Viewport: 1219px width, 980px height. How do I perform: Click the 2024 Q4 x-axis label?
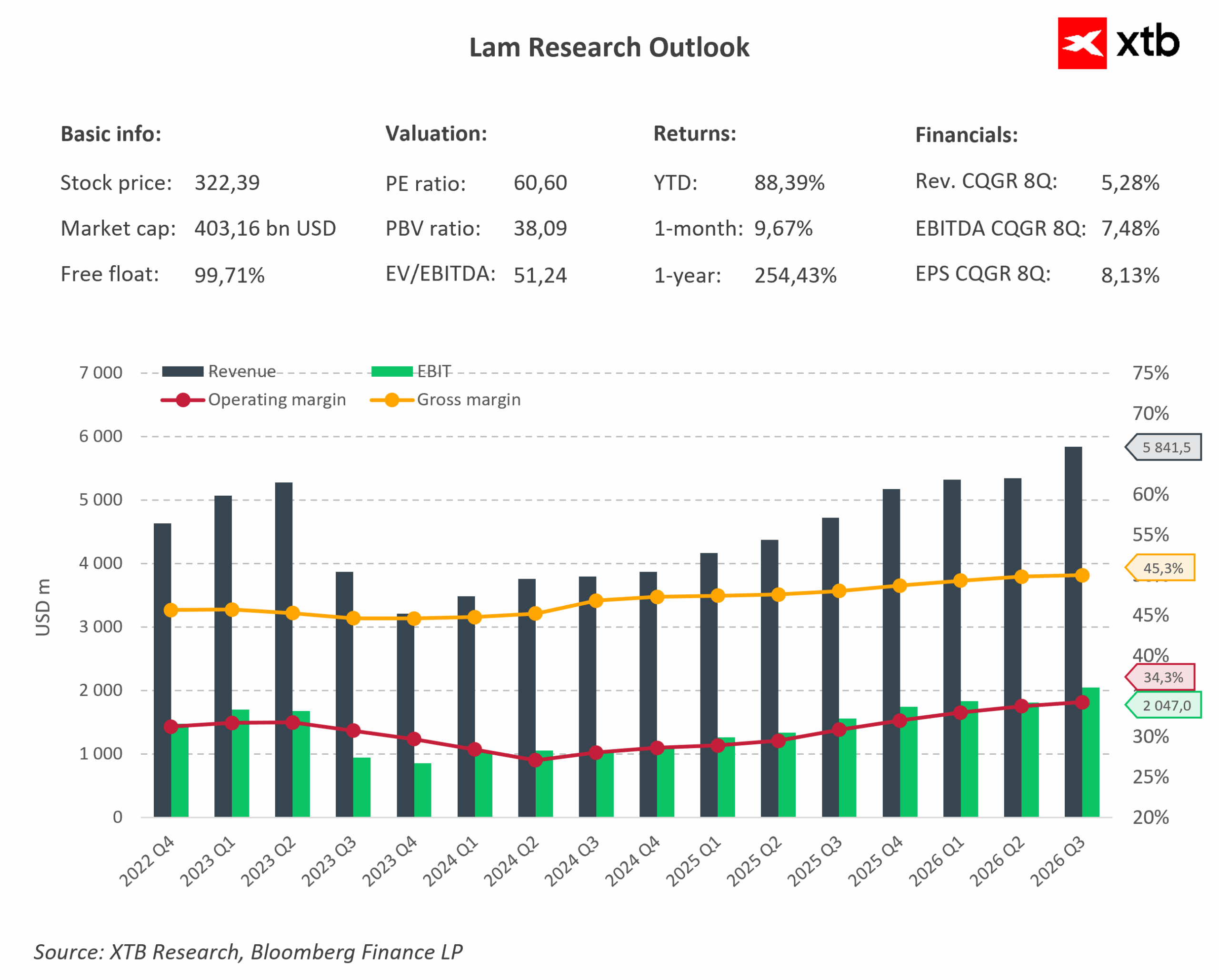click(x=633, y=861)
